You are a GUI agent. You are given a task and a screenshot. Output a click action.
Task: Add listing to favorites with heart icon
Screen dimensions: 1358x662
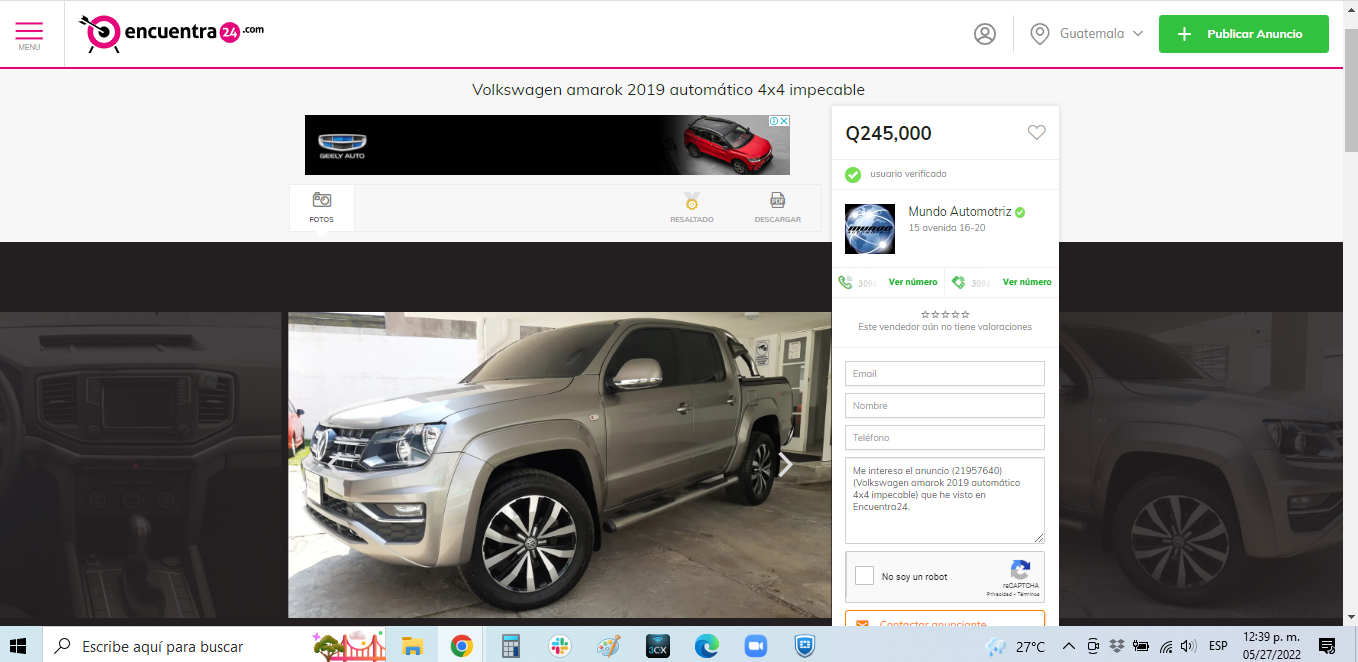click(x=1036, y=132)
